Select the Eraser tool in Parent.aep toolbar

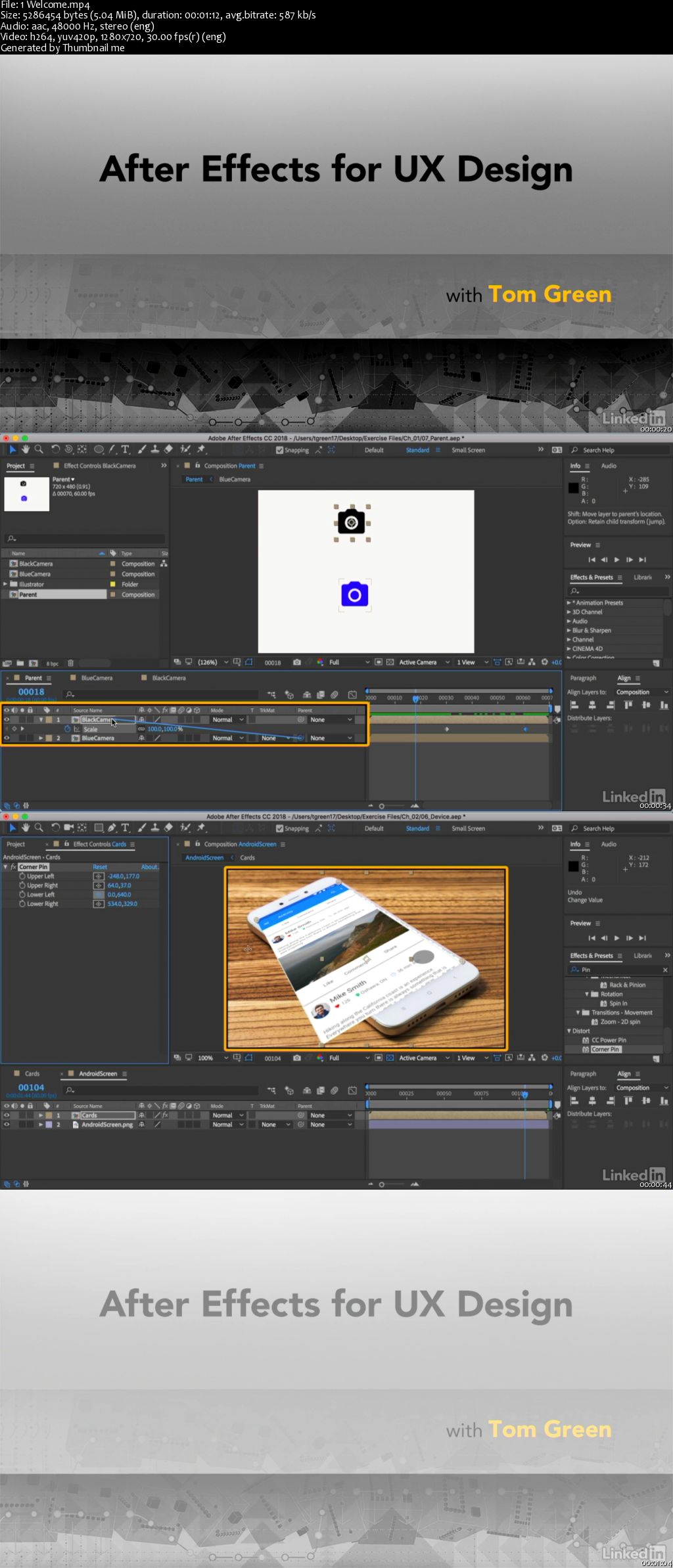[x=168, y=449]
